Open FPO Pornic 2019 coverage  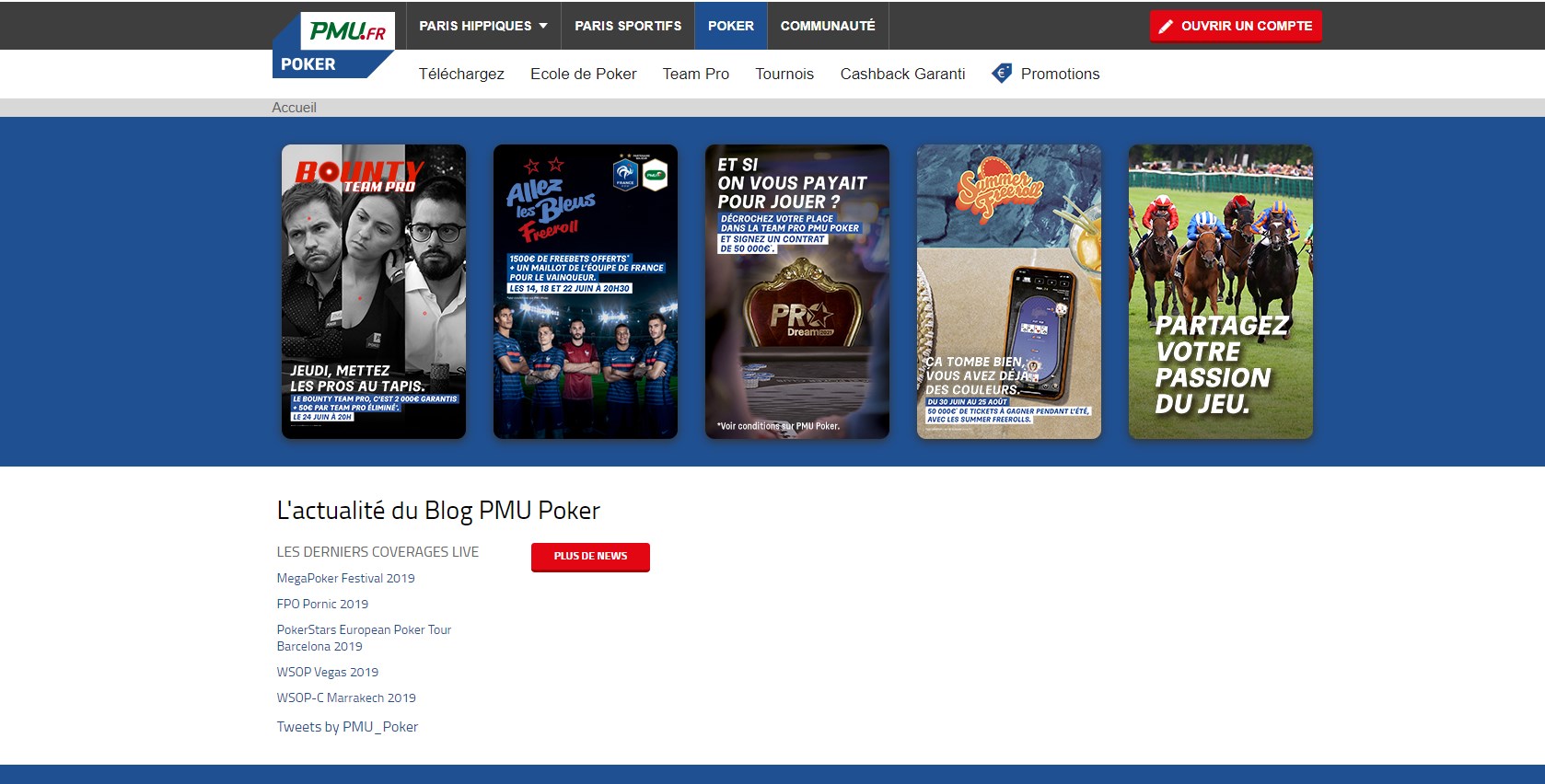tap(322, 604)
